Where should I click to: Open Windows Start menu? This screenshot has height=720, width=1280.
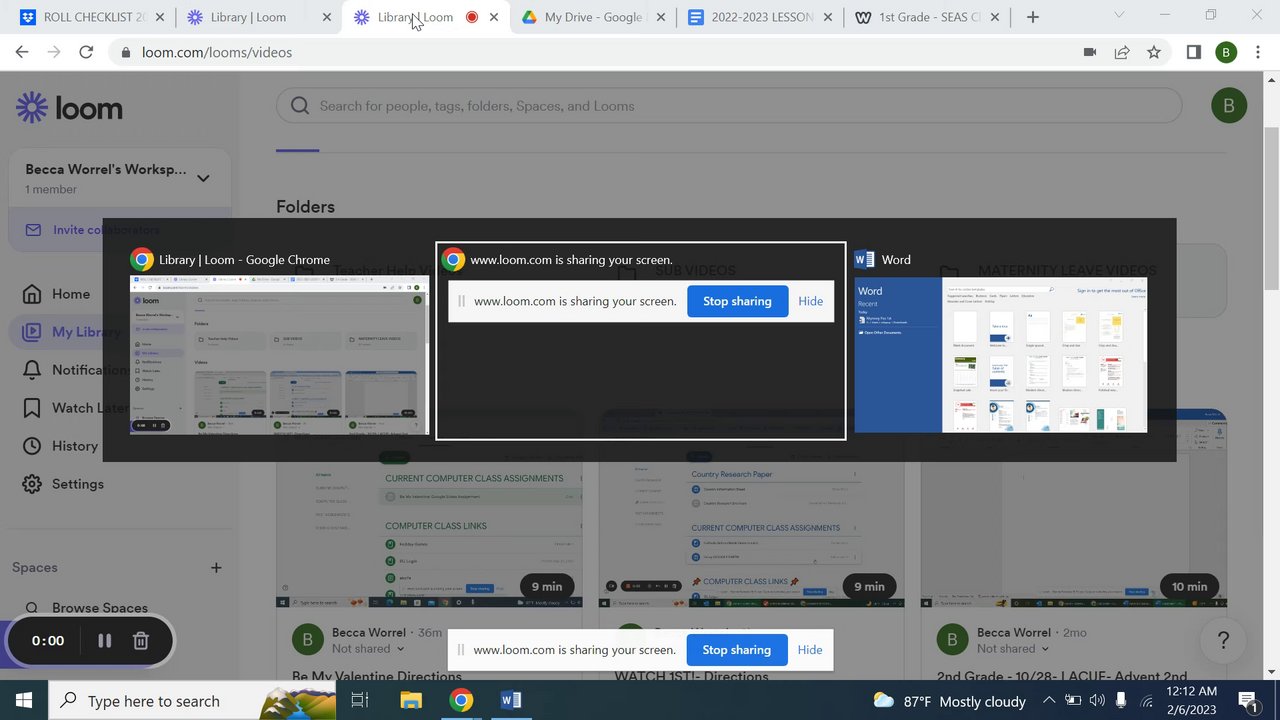(x=24, y=700)
